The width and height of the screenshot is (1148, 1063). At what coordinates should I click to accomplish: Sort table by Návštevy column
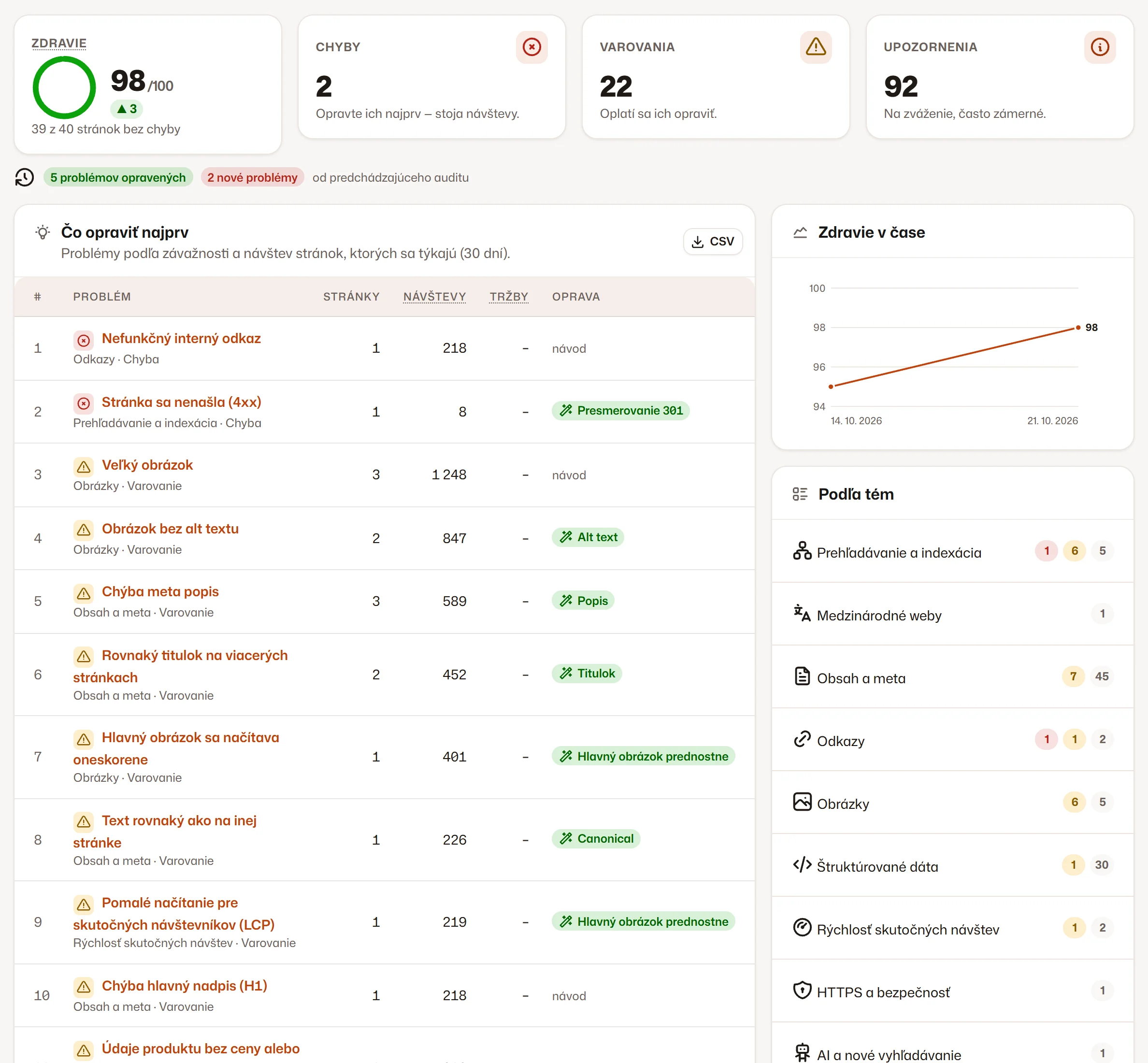pos(434,297)
